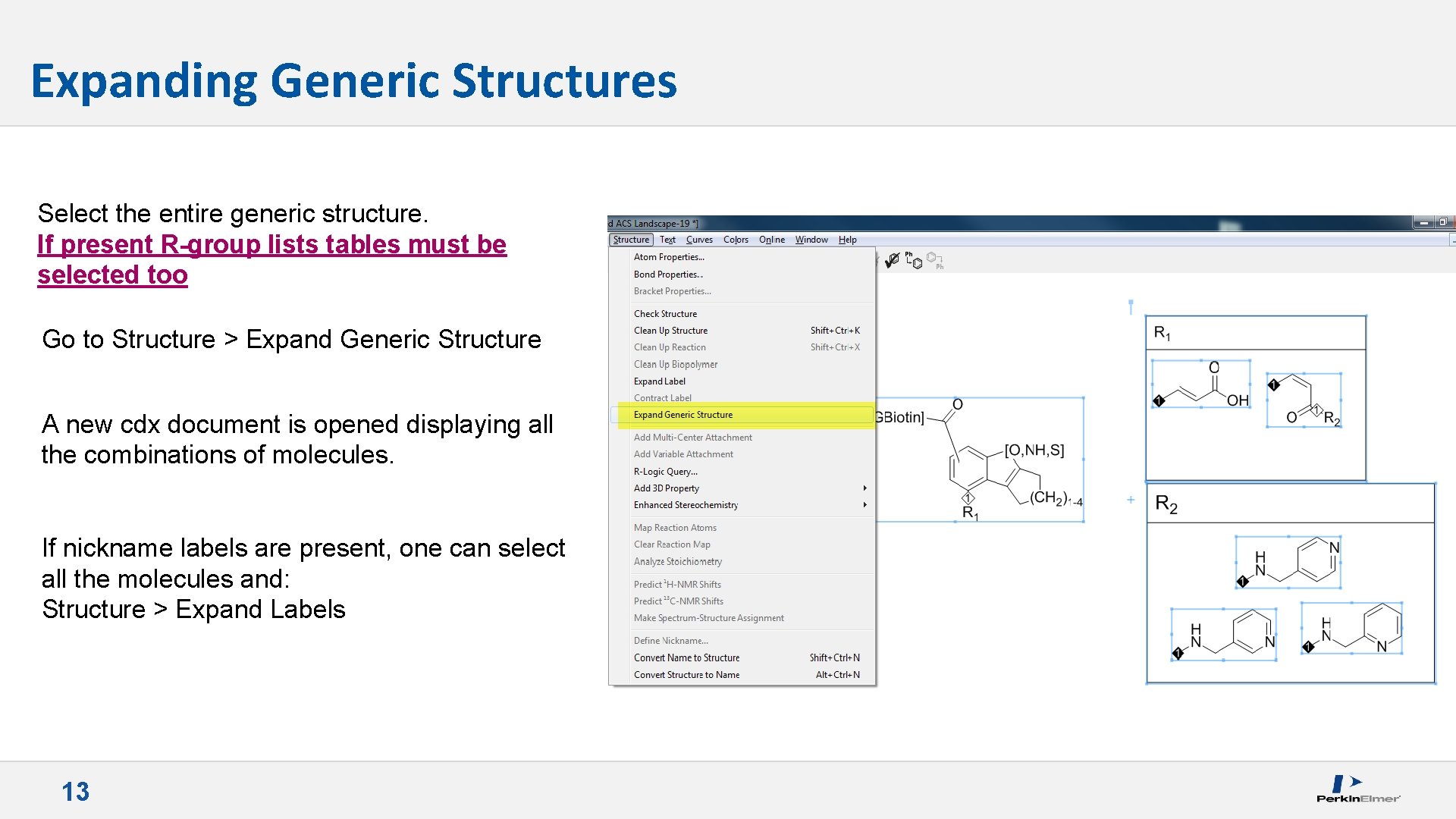This screenshot has width=1456, height=819.
Task: Click attachment point diamond on acrylic acid fragment
Action: (x=1159, y=400)
